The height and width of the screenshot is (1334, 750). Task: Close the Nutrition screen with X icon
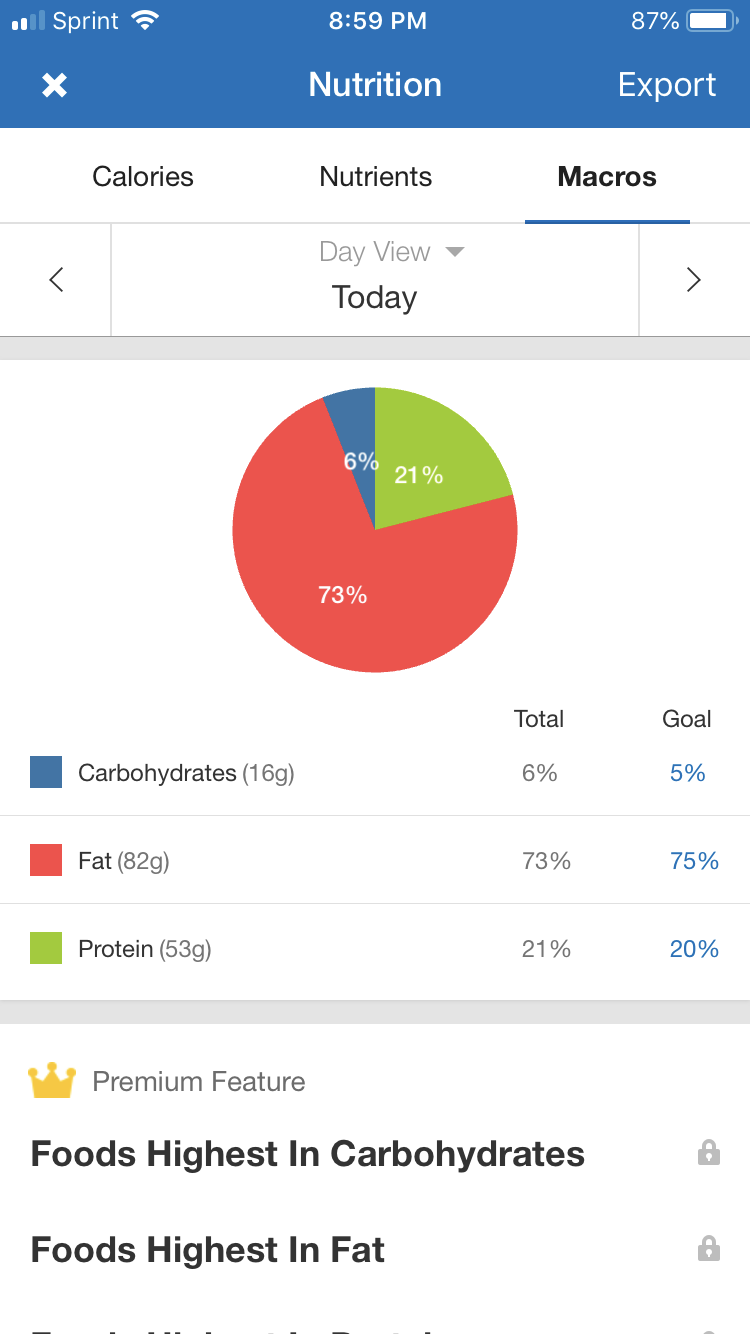click(x=54, y=85)
